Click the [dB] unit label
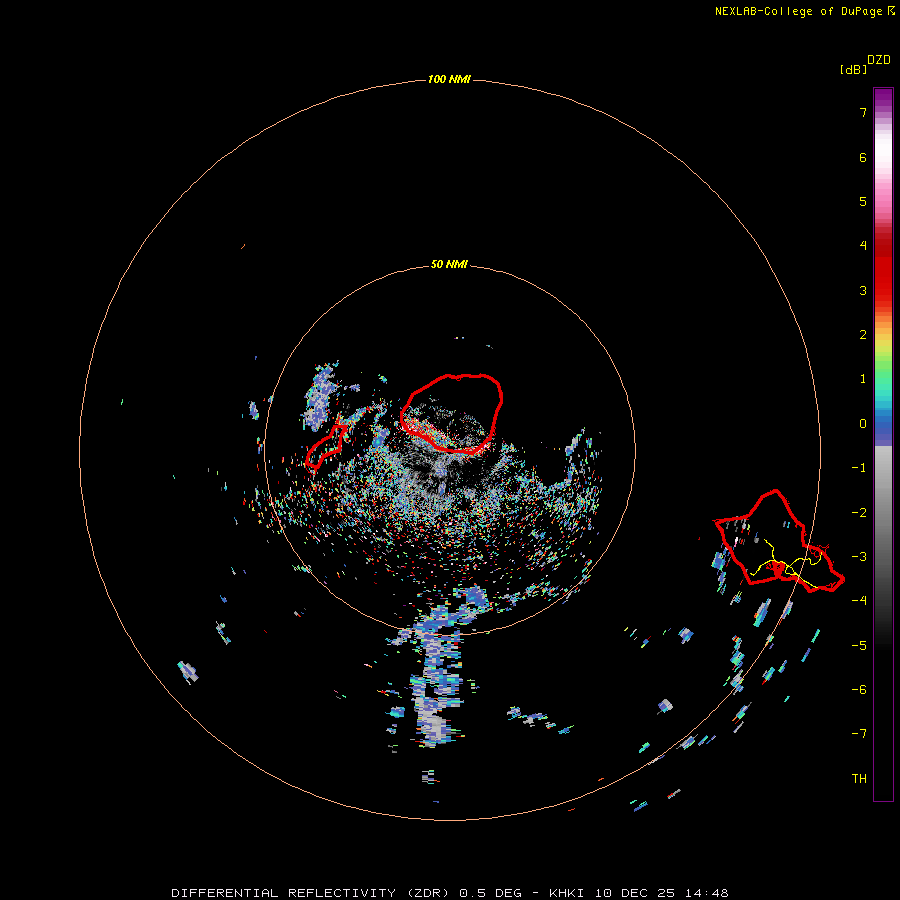 853,69
